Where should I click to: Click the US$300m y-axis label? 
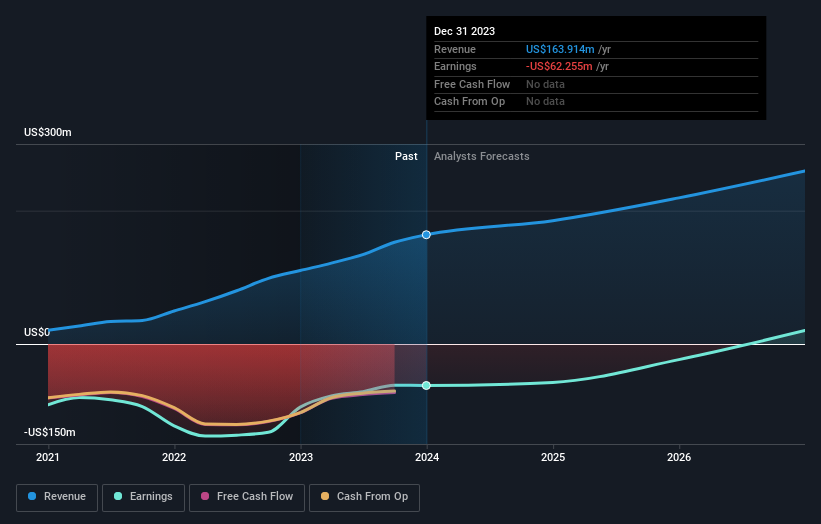coord(48,132)
